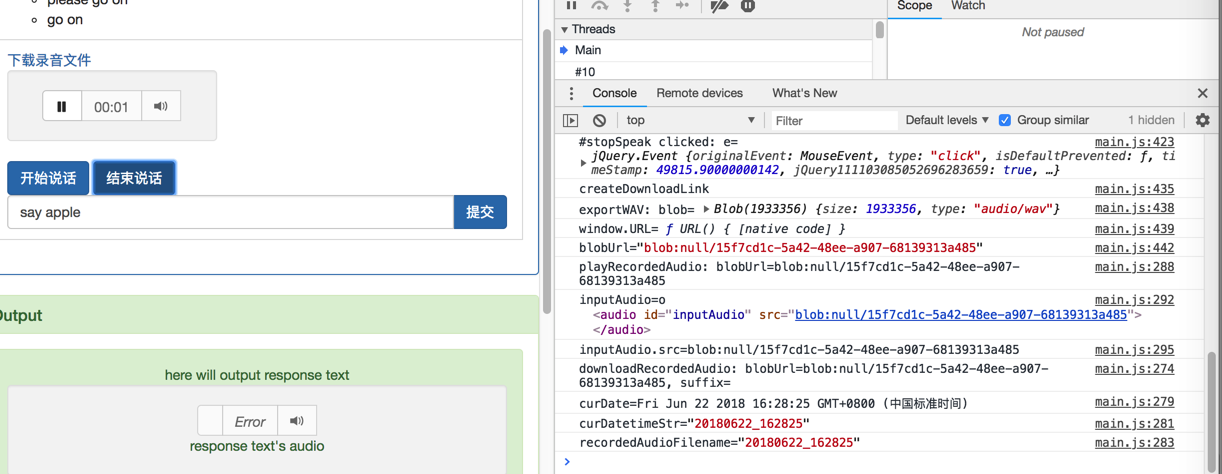Open the Default levels dropdown
This screenshot has width=1222, height=474.
point(947,120)
